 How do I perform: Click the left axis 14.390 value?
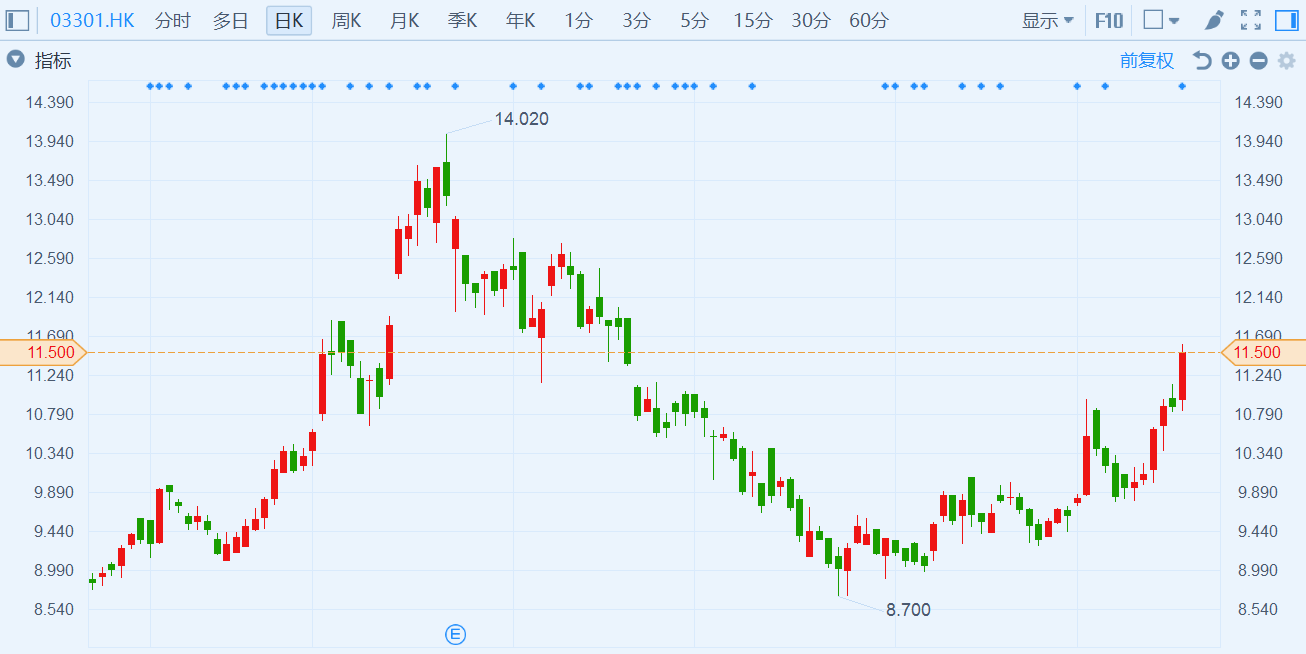pyautogui.click(x=52, y=102)
